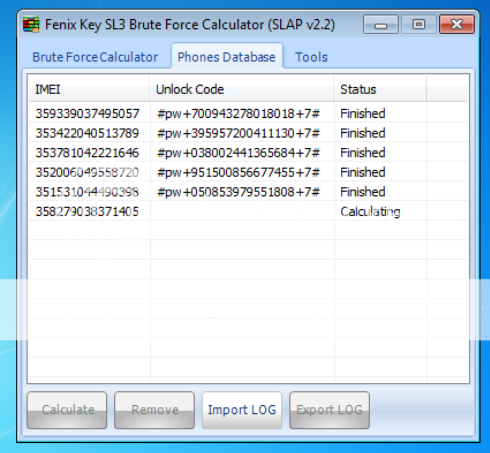Image resolution: width=490 pixels, height=453 pixels.
Task: Sort by the Status column header
Action: coord(380,89)
